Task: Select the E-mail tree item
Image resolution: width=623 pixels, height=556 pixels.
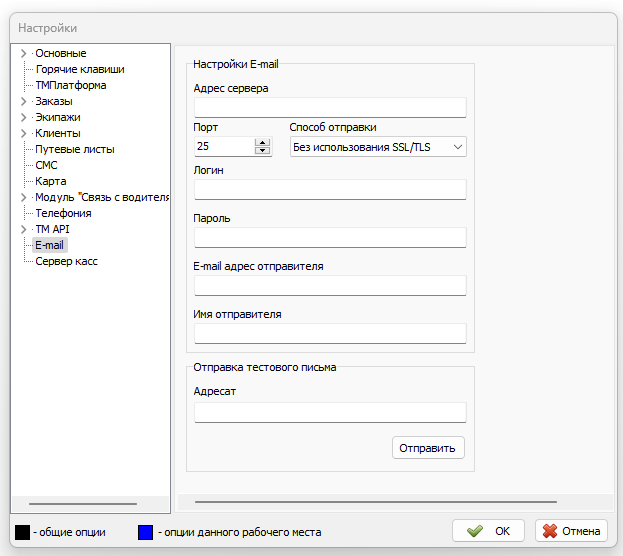Action: 49,245
